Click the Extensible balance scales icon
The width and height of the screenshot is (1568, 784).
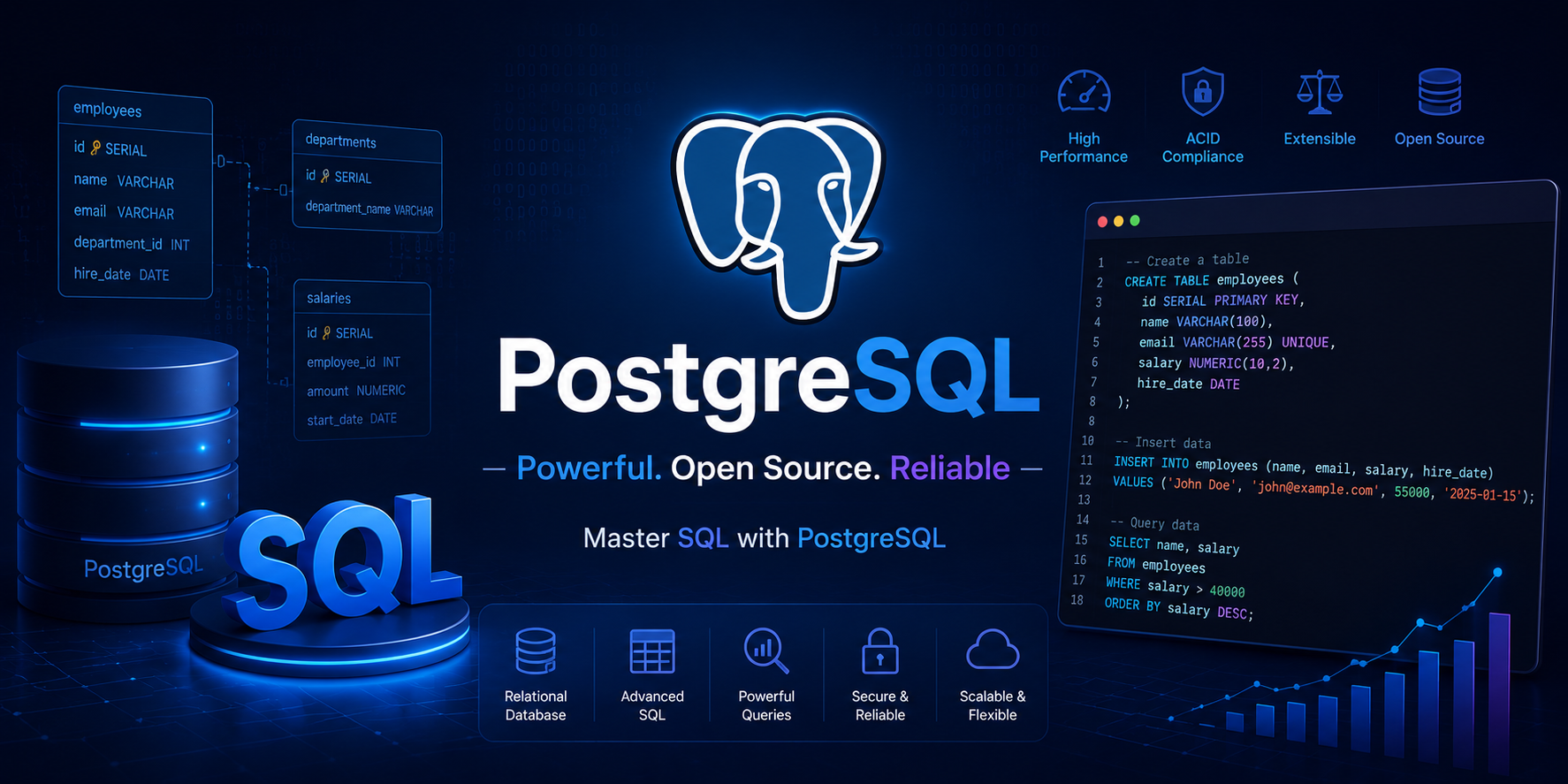[1320, 92]
